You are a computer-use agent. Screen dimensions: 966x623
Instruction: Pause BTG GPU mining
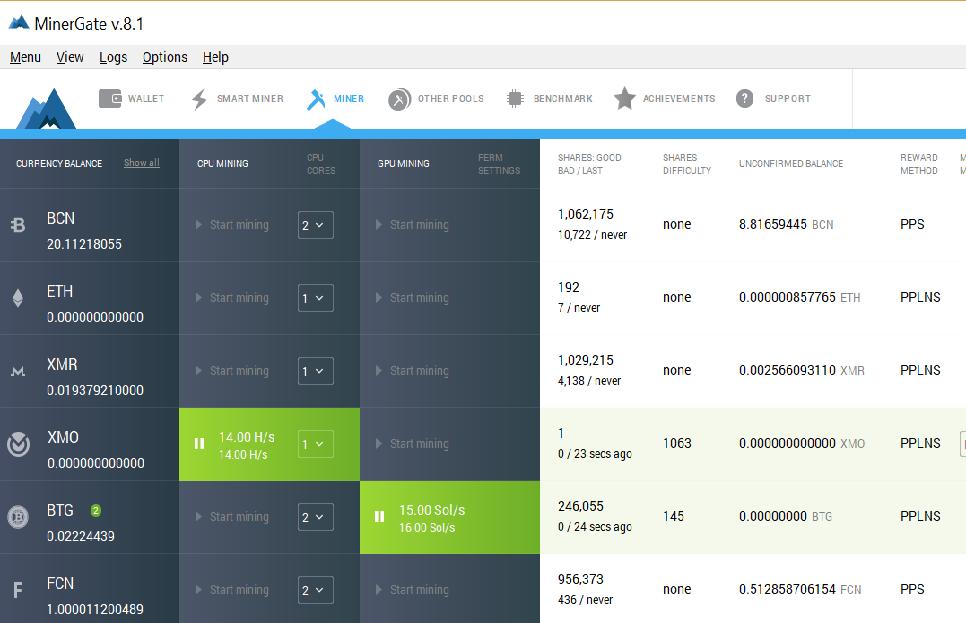point(379,517)
